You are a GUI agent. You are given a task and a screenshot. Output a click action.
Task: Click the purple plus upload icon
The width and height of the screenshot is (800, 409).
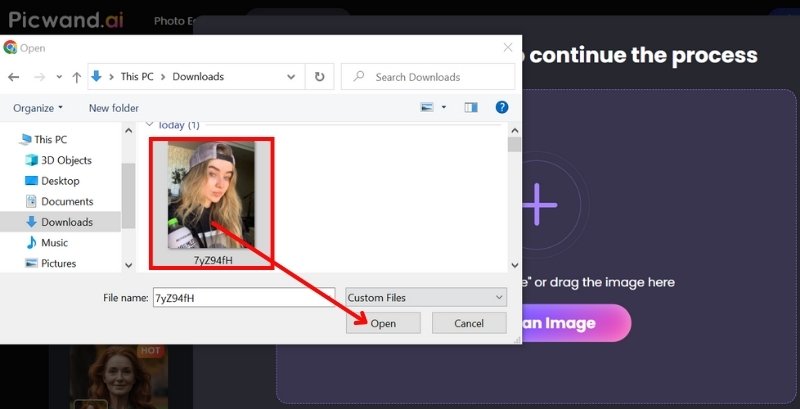click(538, 205)
